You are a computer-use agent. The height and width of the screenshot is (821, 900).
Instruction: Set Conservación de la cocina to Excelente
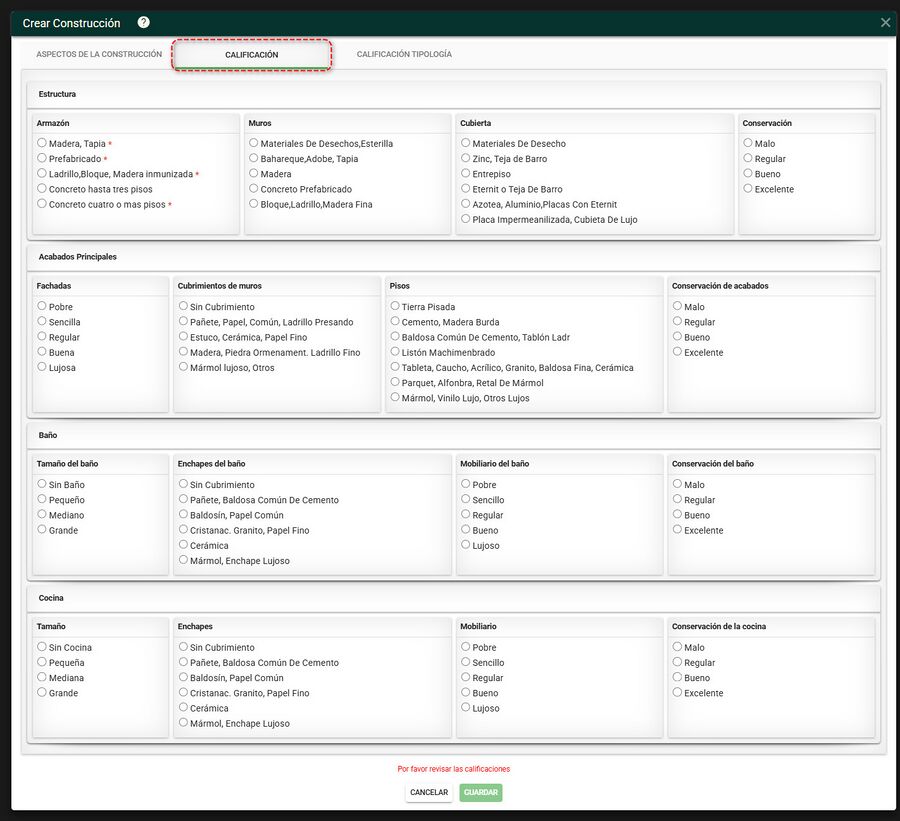pyautogui.click(x=677, y=692)
